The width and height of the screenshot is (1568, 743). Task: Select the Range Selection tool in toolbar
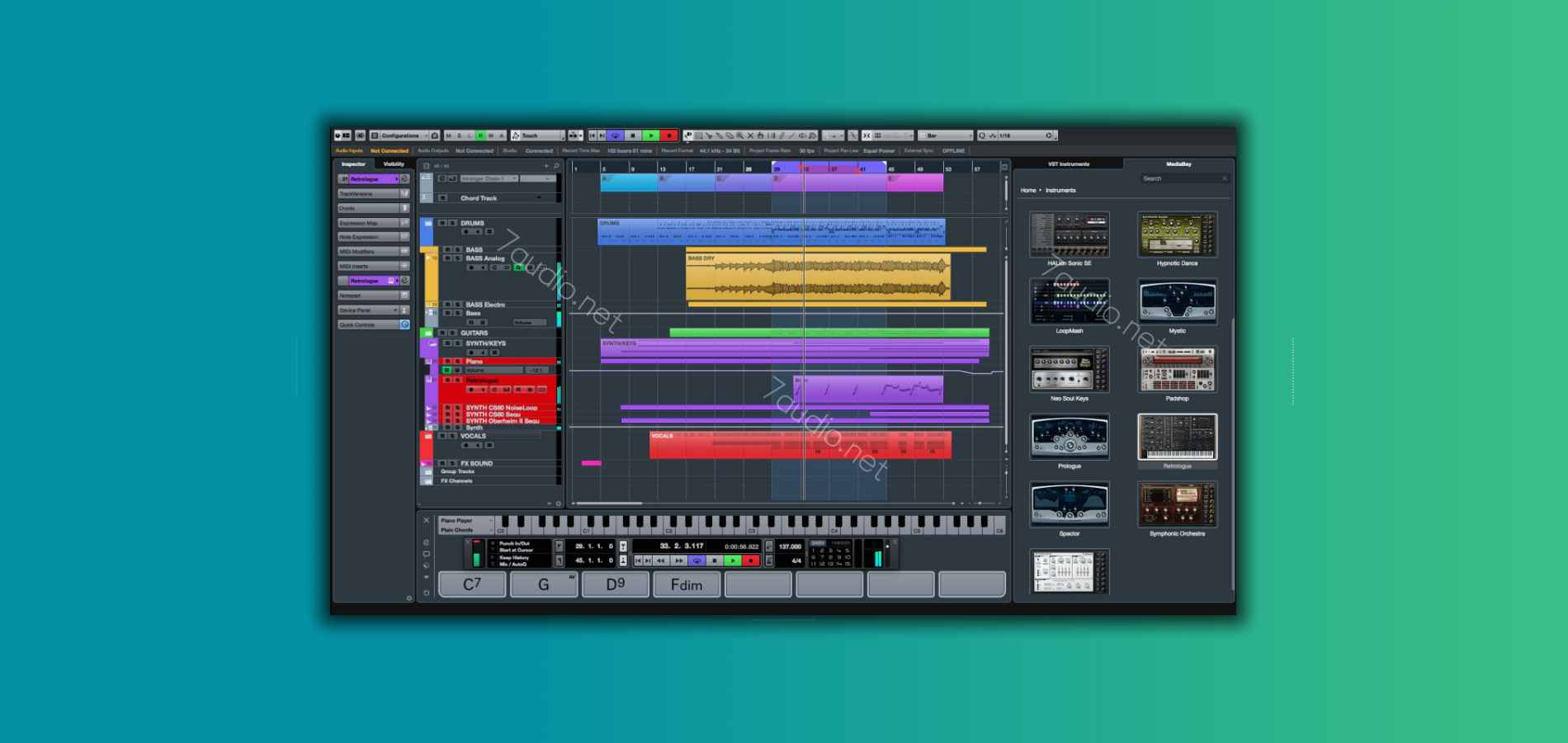[x=698, y=135]
